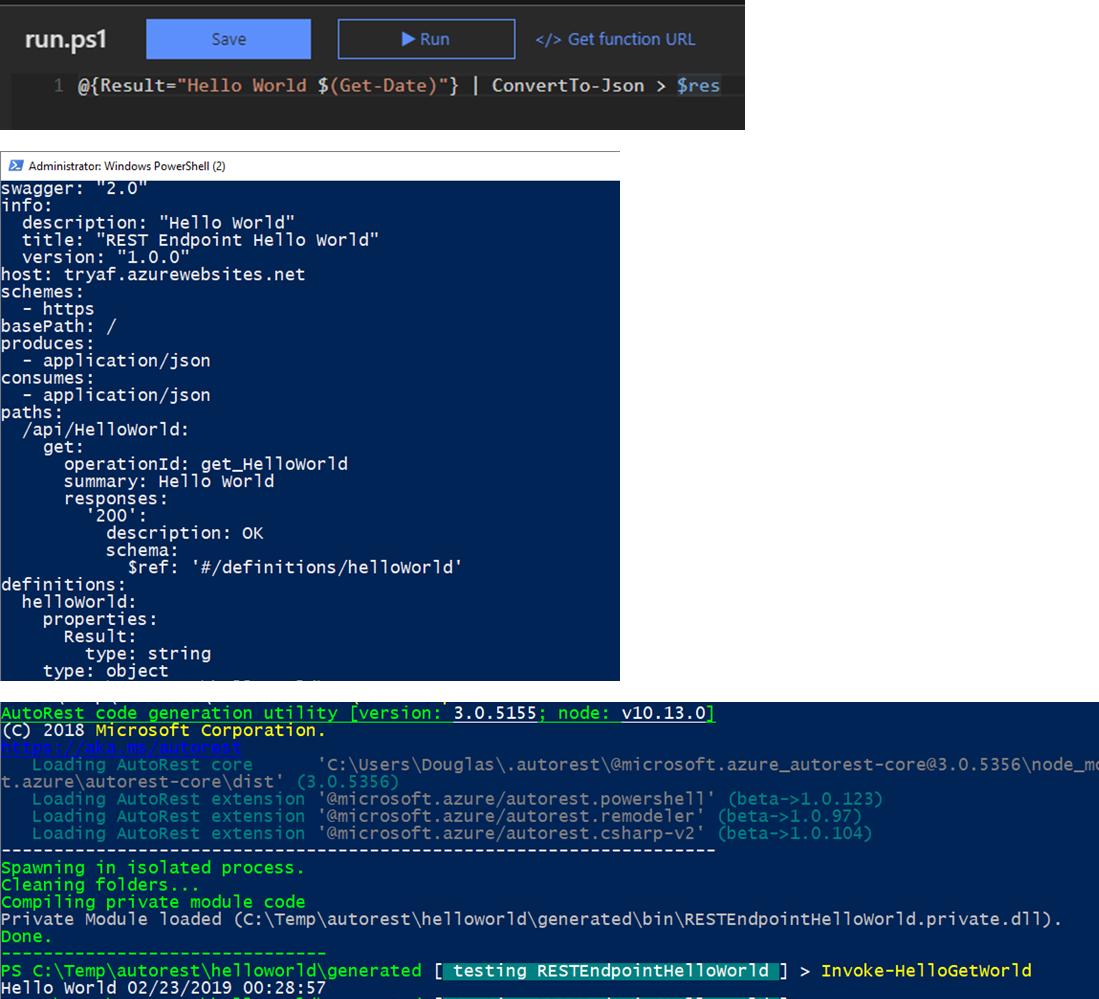This screenshot has width=1099, height=999.
Task: Click the description: OK line
Action: pyautogui.click(x=184, y=533)
